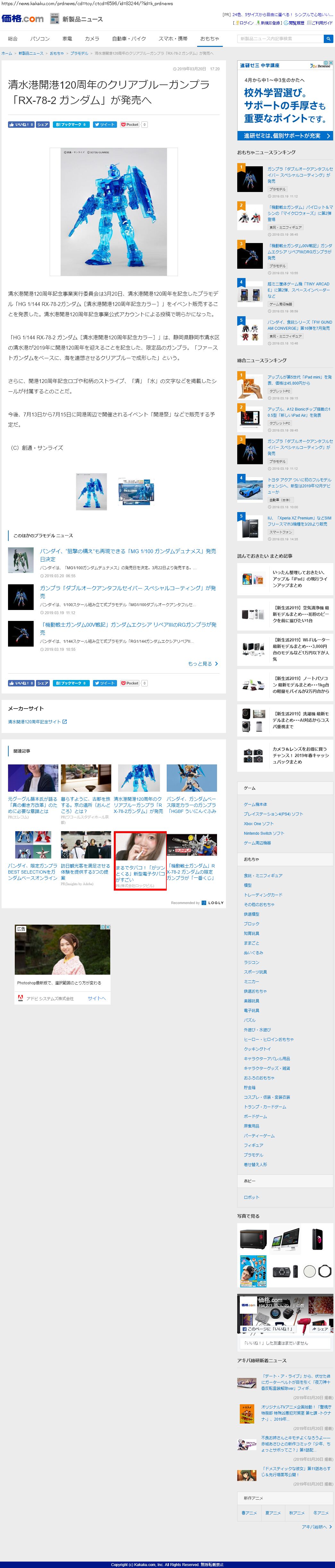Open ご利用ガイド in the header
The height and width of the screenshot is (1568, 335).
[x=320, y=23]
